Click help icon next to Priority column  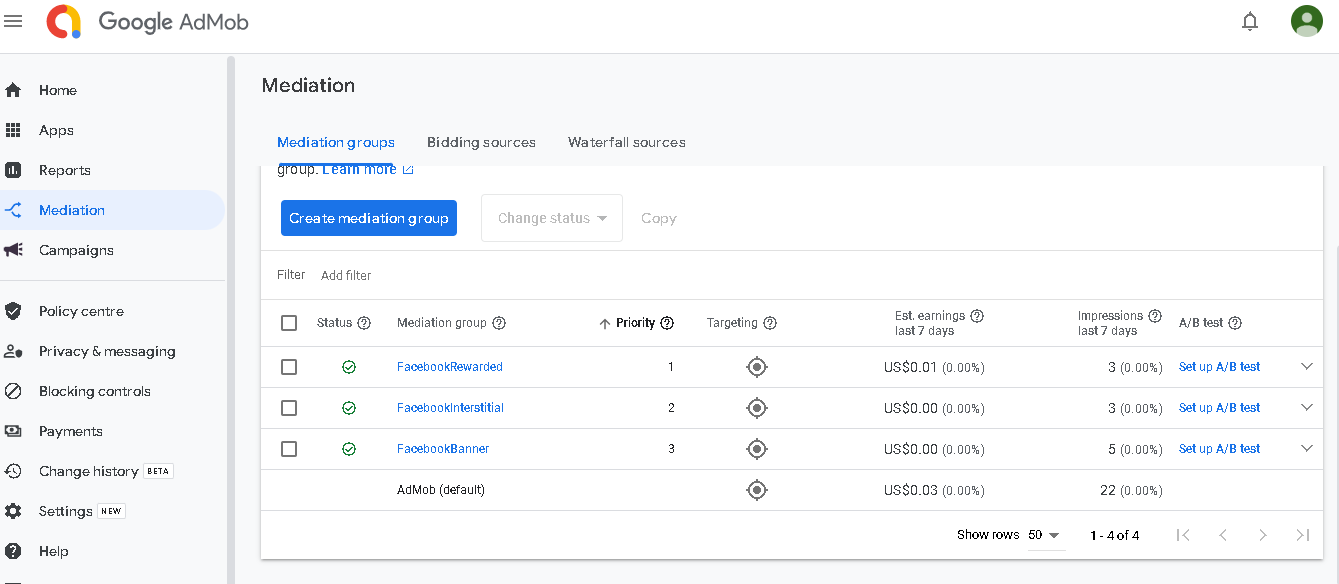tap(667, 323)
